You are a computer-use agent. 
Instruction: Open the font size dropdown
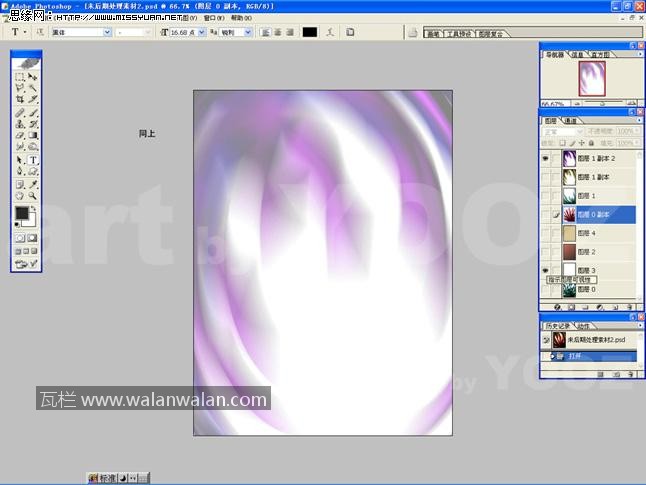pos(202,32)
